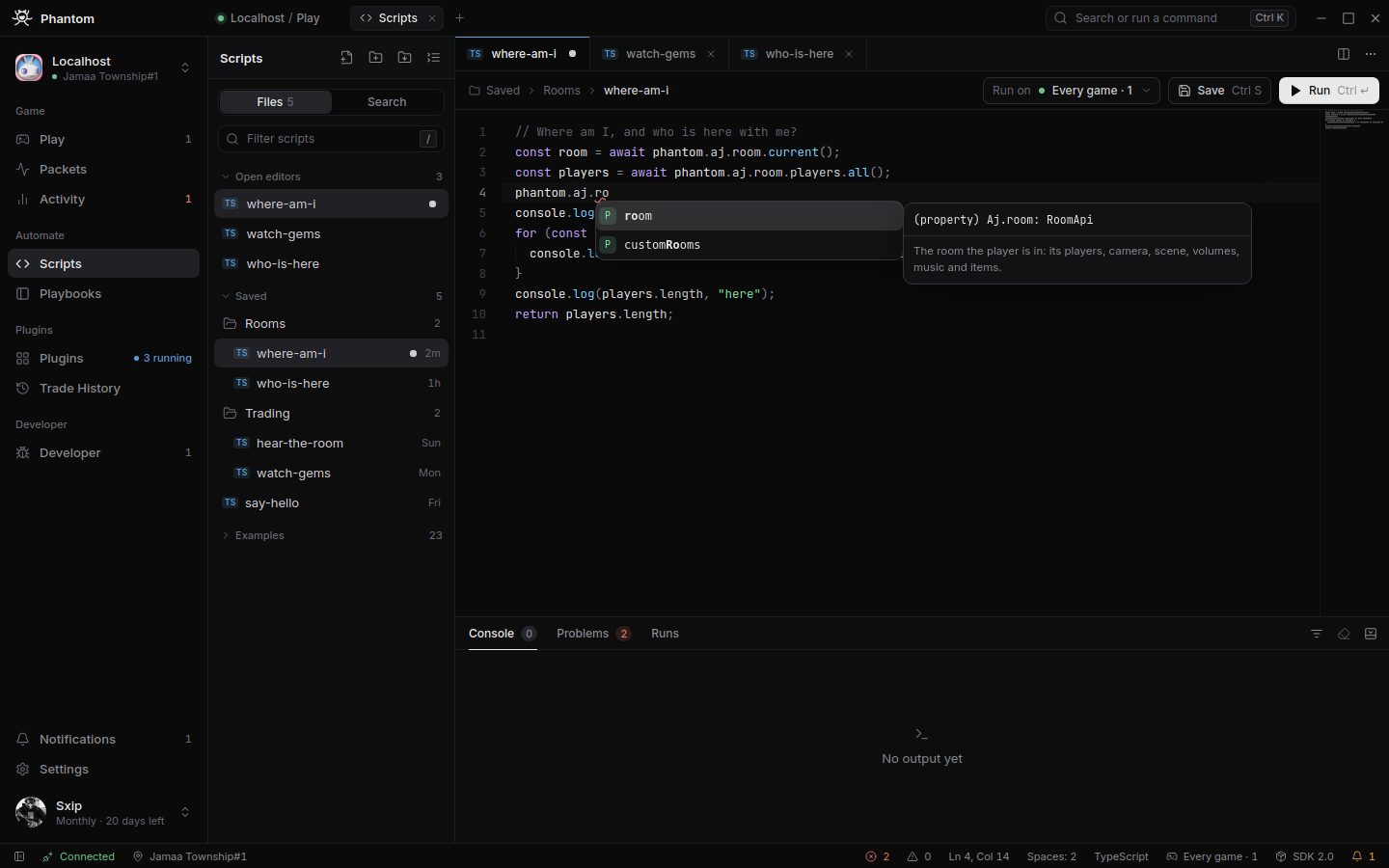
Task: Click the Rooms breadcrumb
Action: point(561,91)
